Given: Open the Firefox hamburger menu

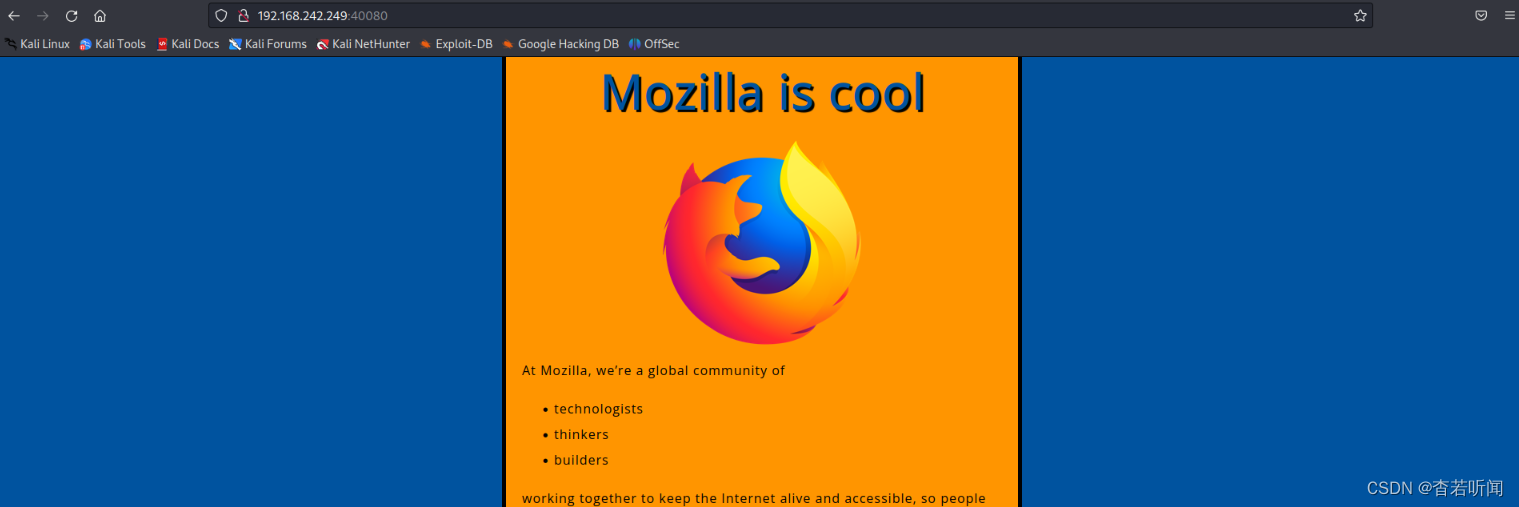Looking at the screenshot, I should point(1509,16).
